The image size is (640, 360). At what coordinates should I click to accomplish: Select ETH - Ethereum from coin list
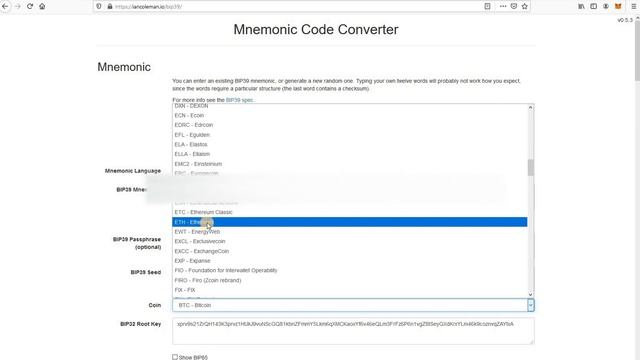tap(349, 222)
